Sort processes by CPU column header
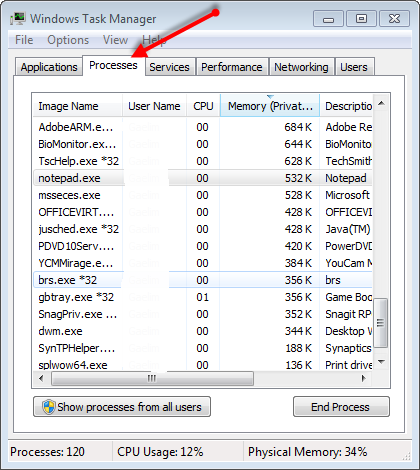Screen dimensions: 420x470 203,106
